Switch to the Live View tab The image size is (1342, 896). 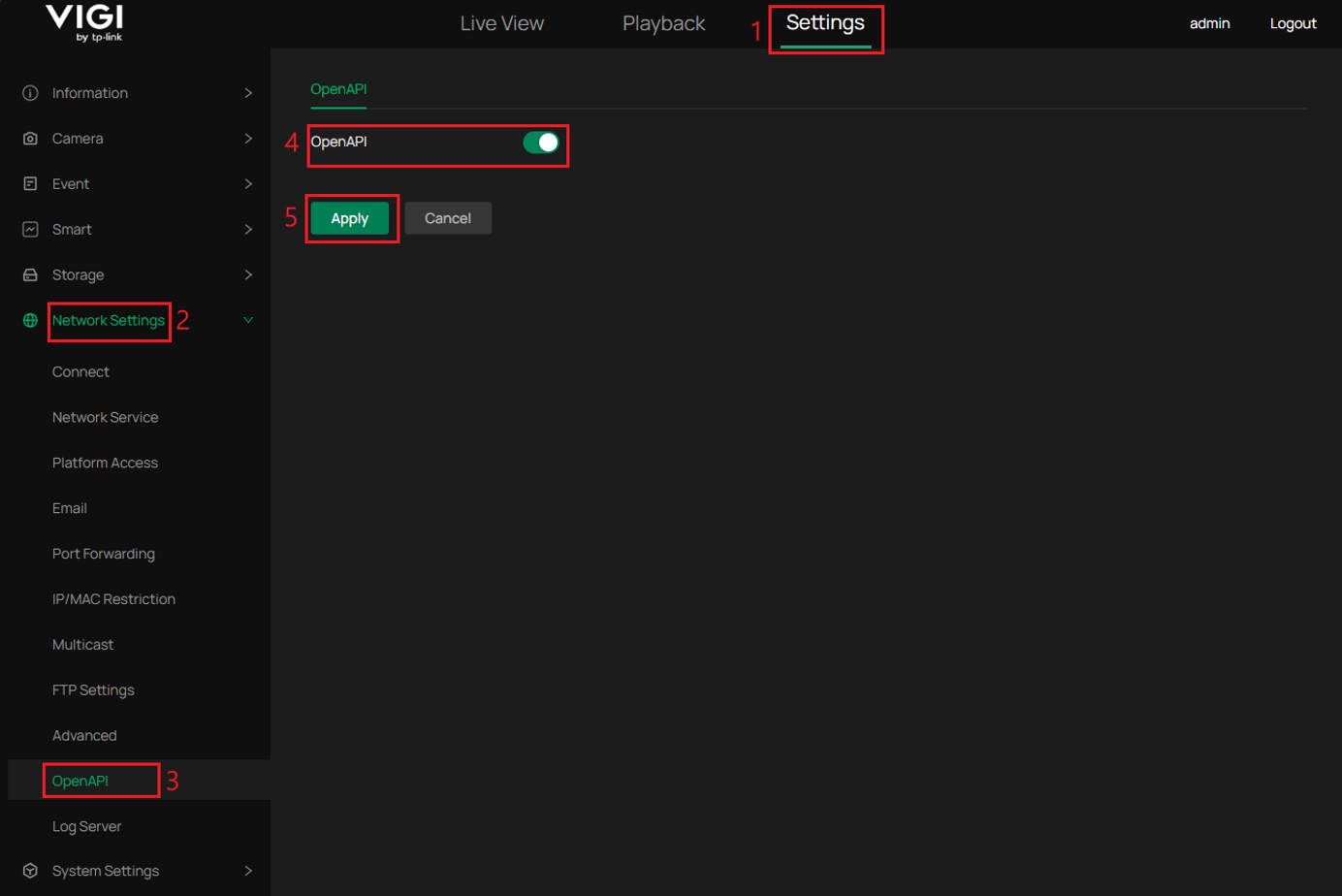[502, 23]
